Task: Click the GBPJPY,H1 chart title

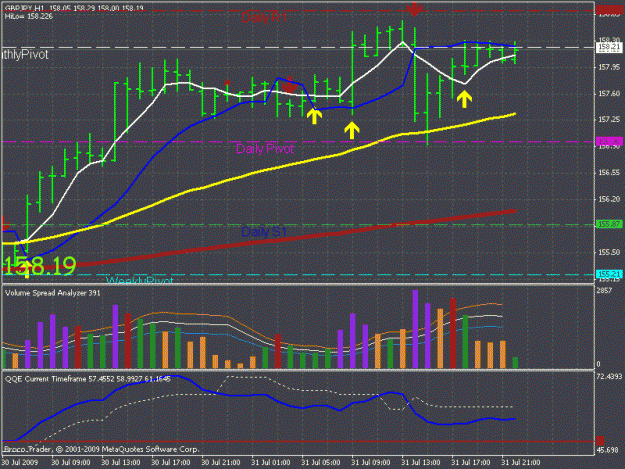Action: 74,8
